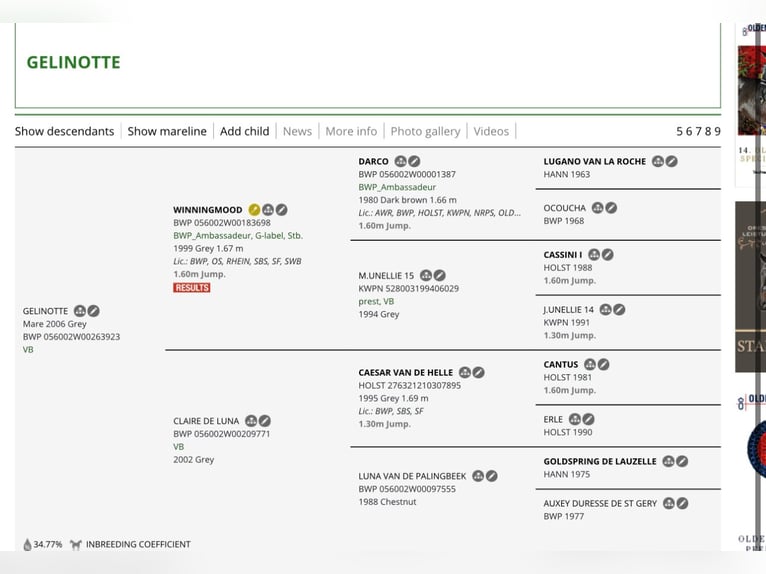This screenshot has width=766, height=574.
Task: Click the edit pencil icon next to DARCO
Action: pyautogui.click(x=414, y=162)
